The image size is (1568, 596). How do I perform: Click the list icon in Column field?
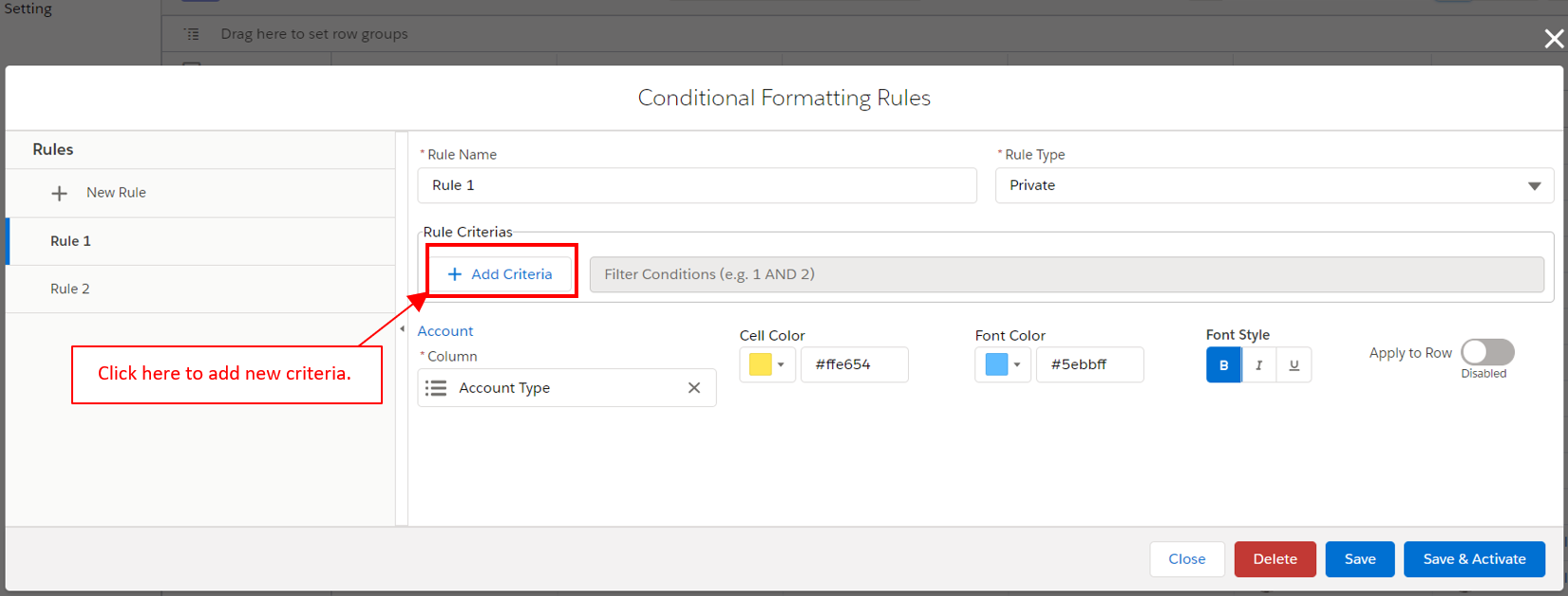[436, 388]
